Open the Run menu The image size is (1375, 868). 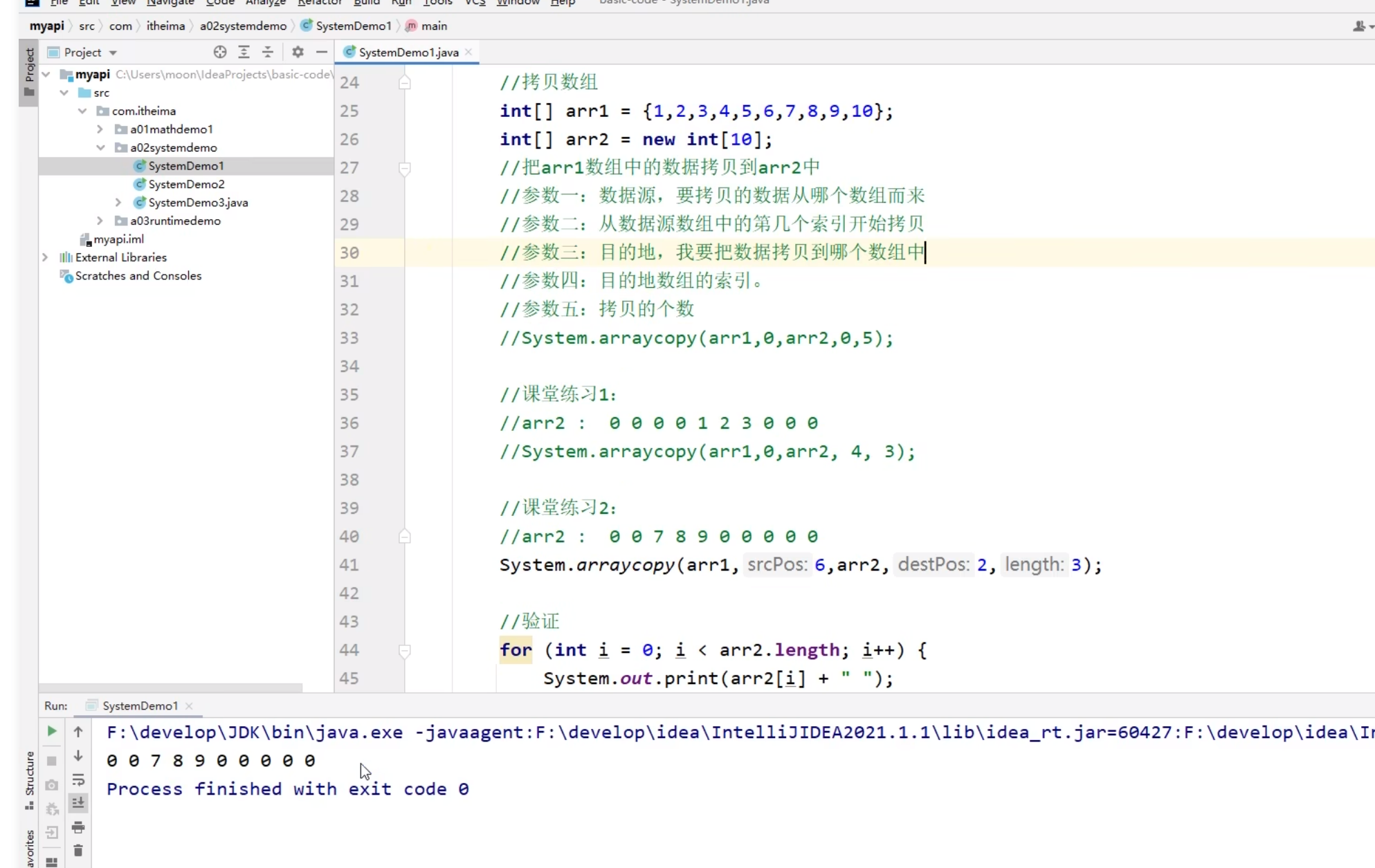tap(400, 3)
